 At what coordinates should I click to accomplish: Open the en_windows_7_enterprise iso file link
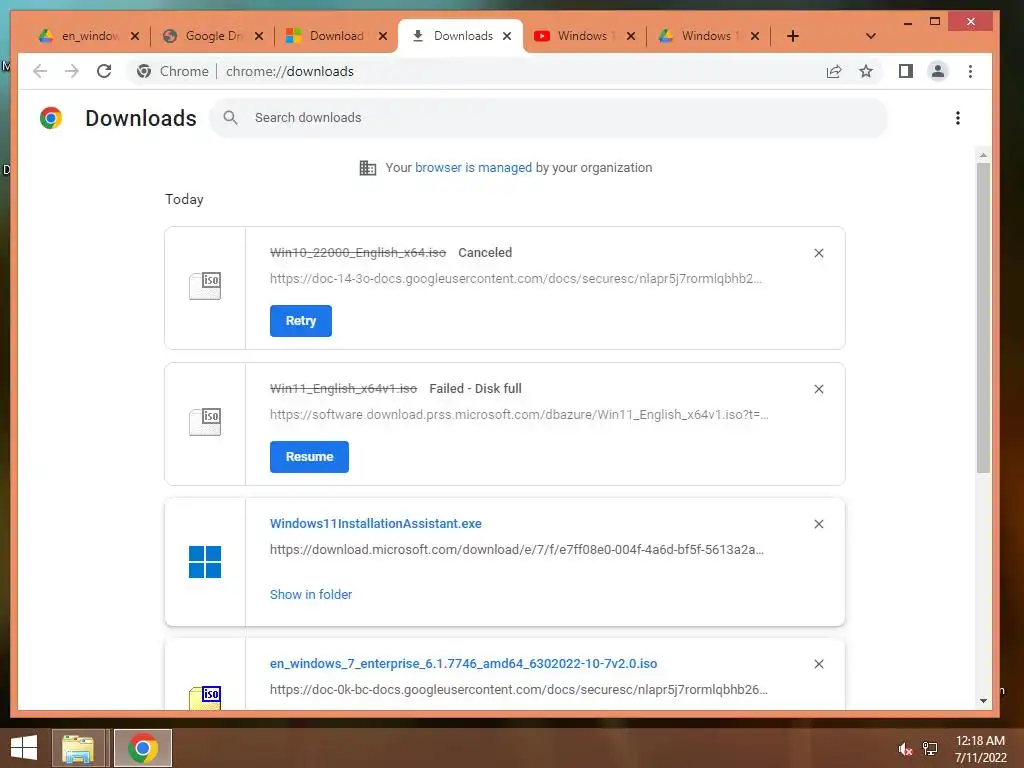coord(464,664)
